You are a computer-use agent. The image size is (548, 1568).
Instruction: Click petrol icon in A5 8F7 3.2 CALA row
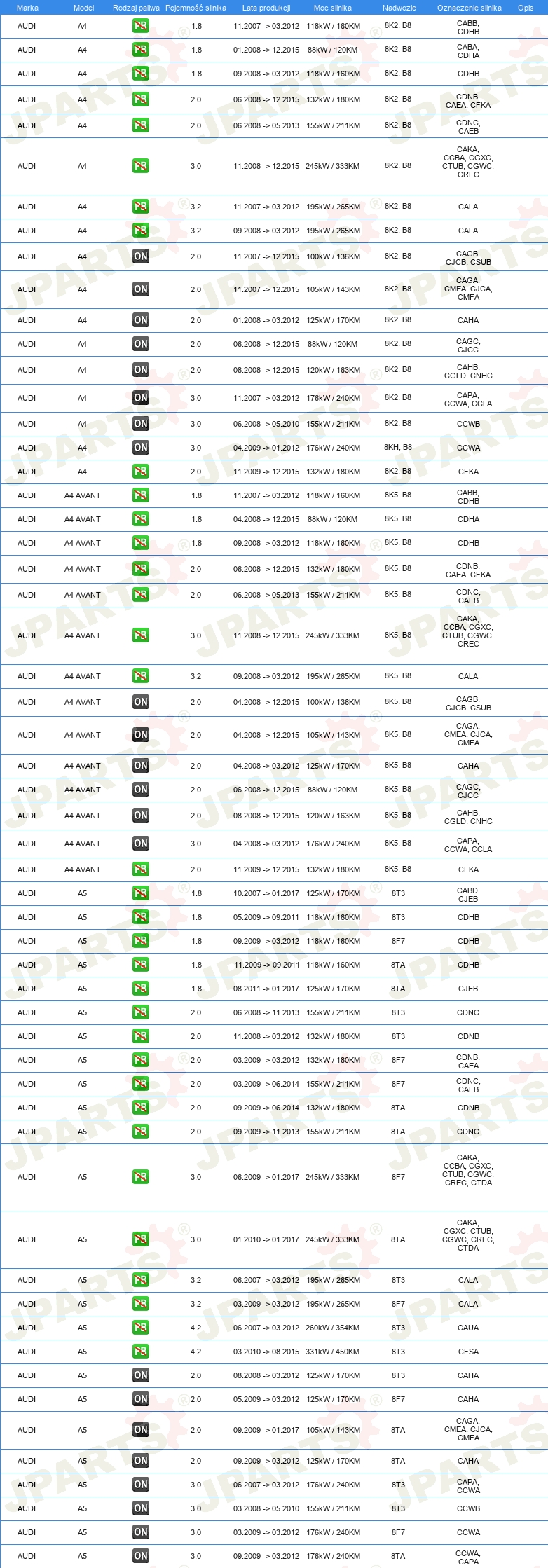[x=141, y=1304]
